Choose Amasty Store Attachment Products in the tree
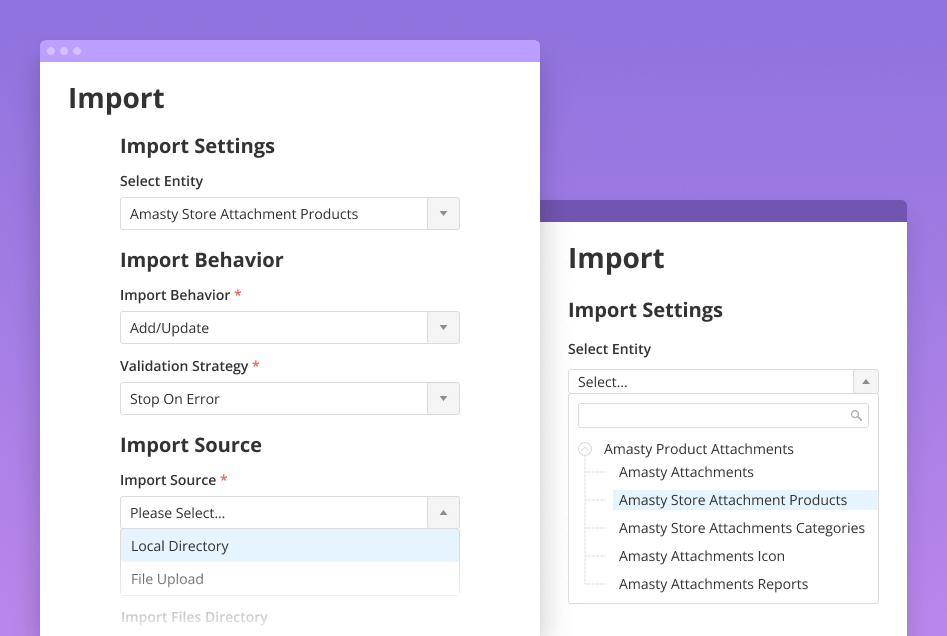The width and height of the screenshot is (947, 636). 733,500
